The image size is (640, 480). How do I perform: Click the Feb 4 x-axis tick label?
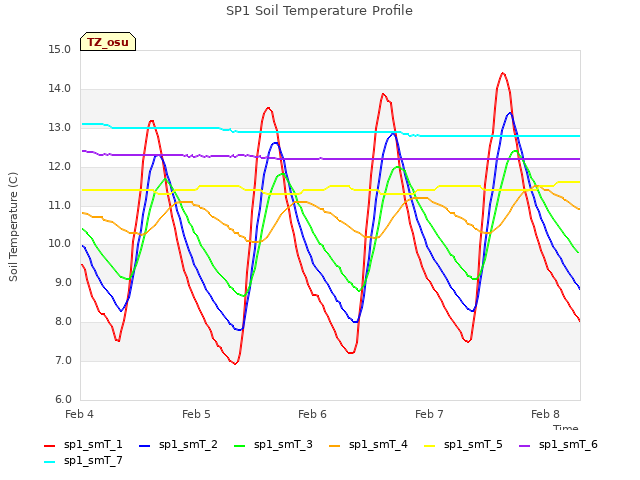(79, 414)
